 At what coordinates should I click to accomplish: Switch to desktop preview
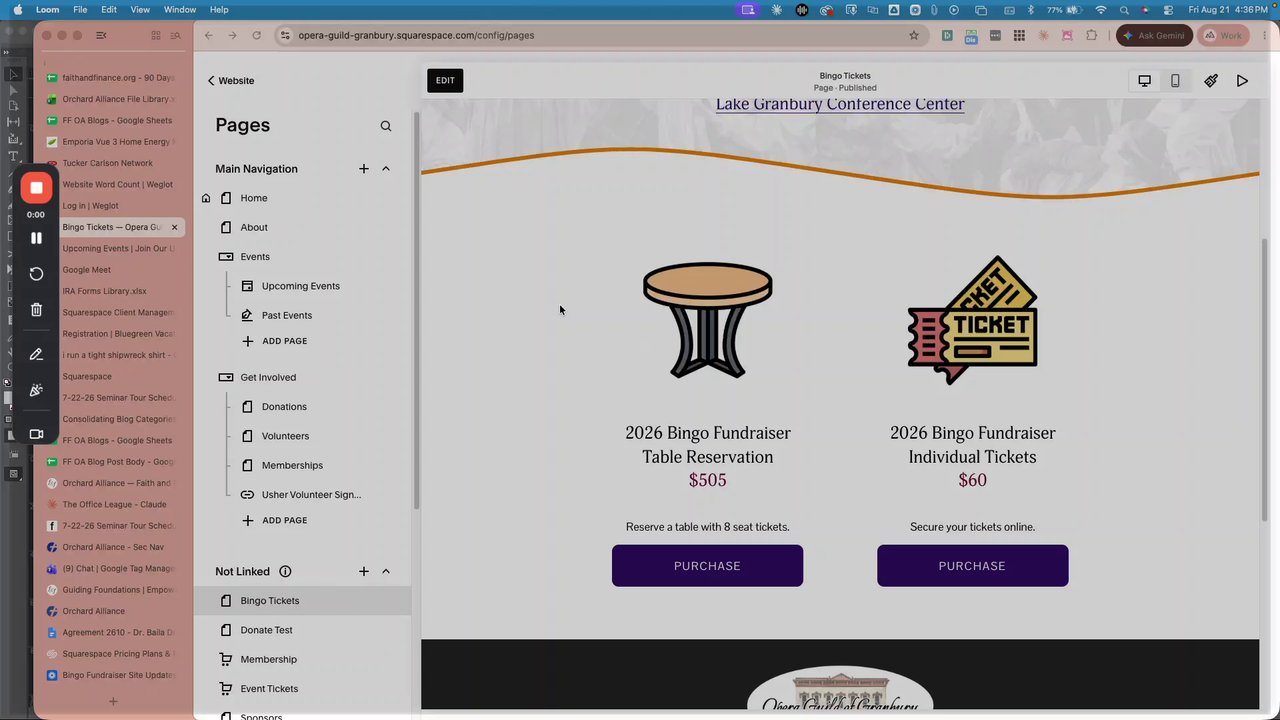tap(1145, 81)
